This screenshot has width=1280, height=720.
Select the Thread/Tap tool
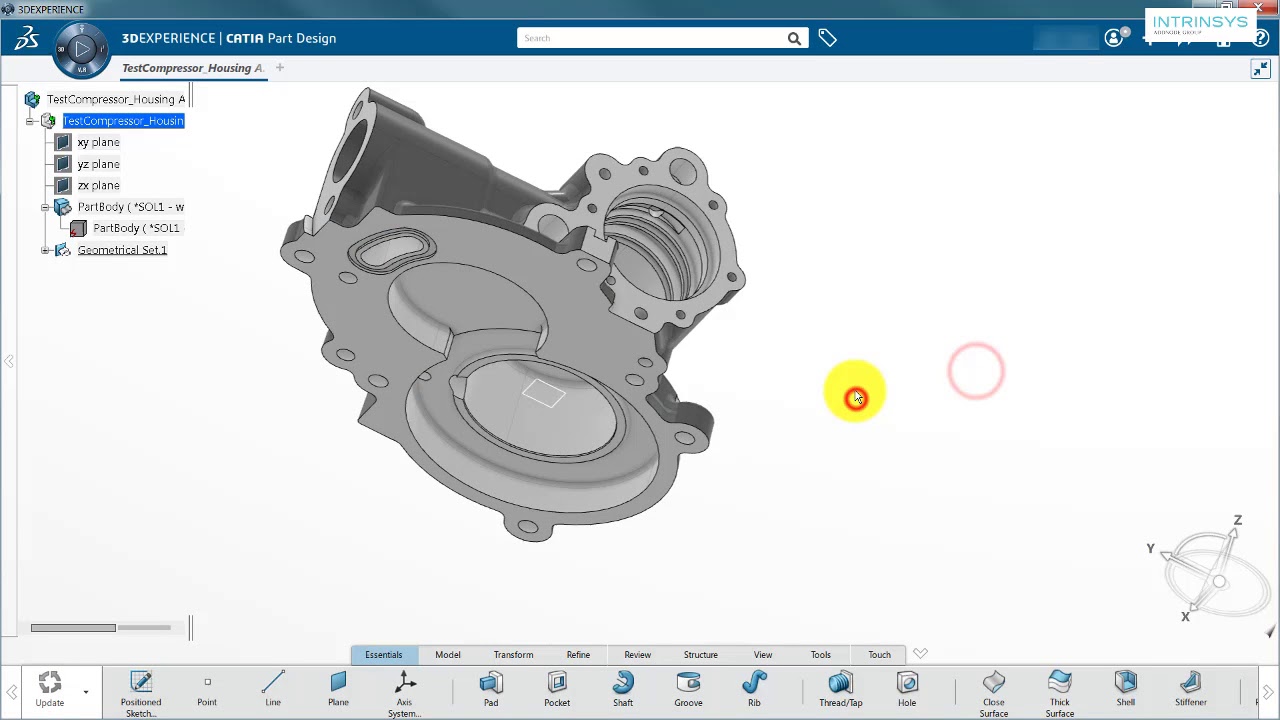pos(840,689)
